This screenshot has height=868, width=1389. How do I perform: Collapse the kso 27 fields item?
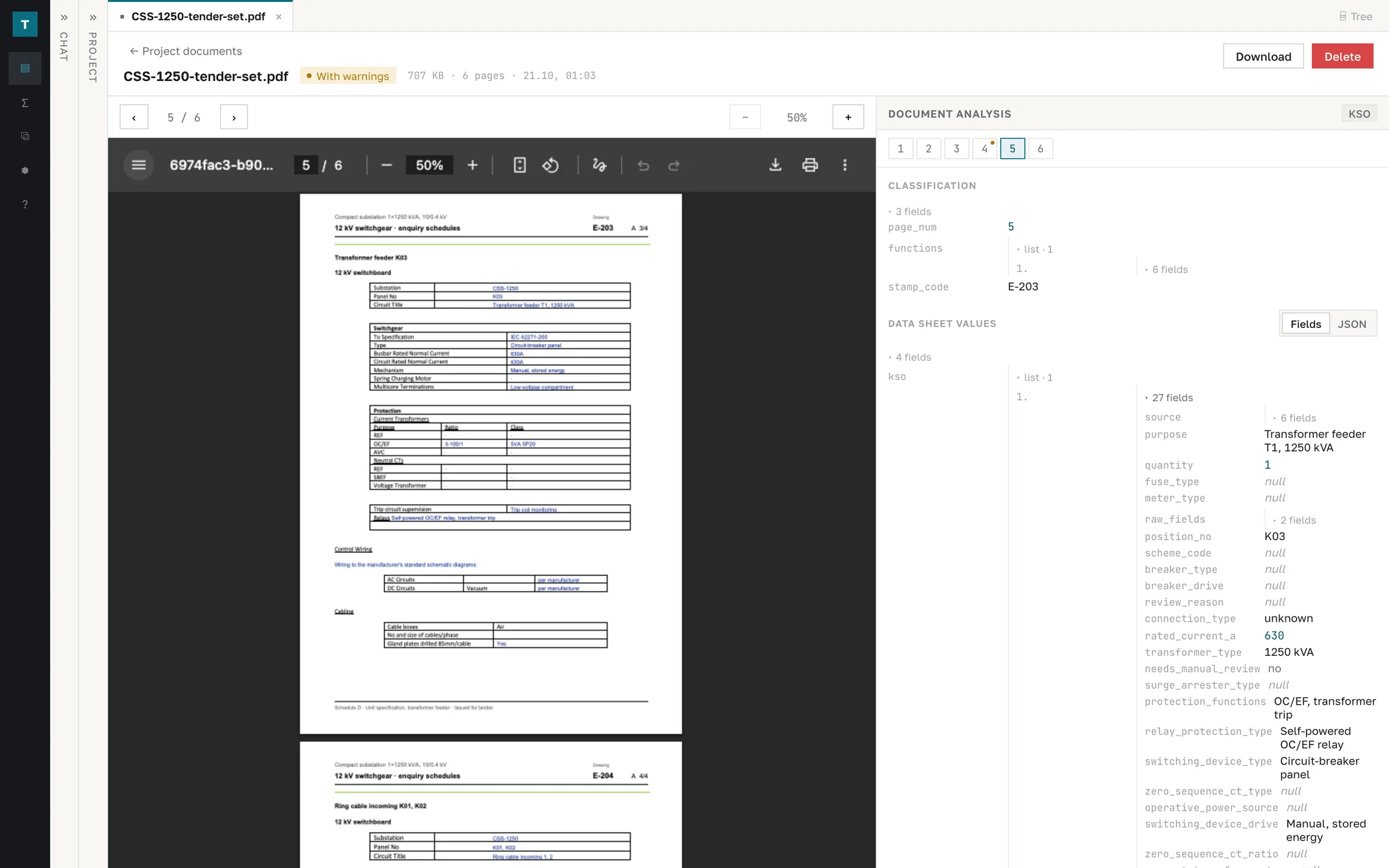pos(1169,398)
